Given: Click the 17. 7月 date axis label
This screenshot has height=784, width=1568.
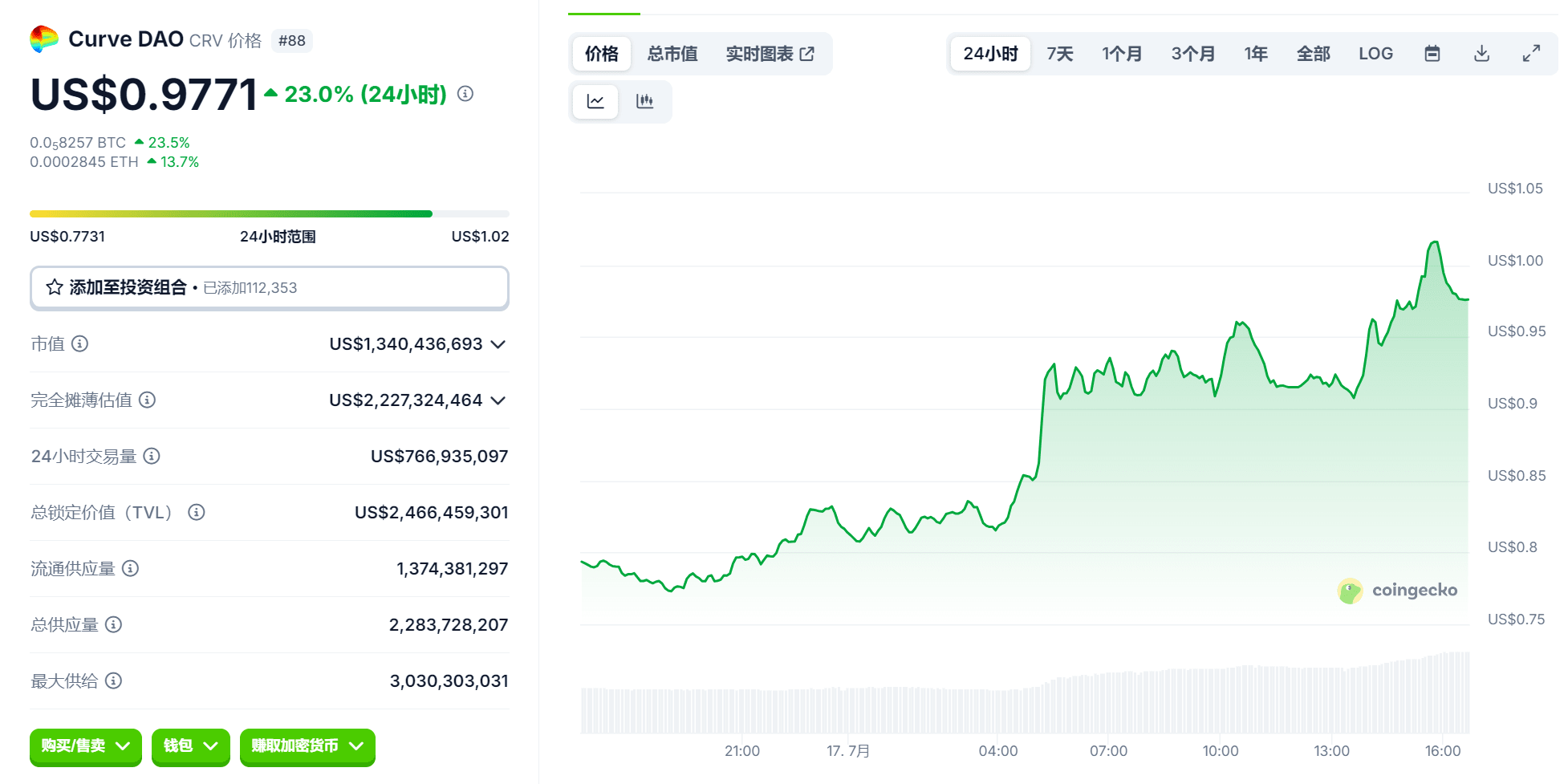Looking at the screenshot, I should (849, 751).
